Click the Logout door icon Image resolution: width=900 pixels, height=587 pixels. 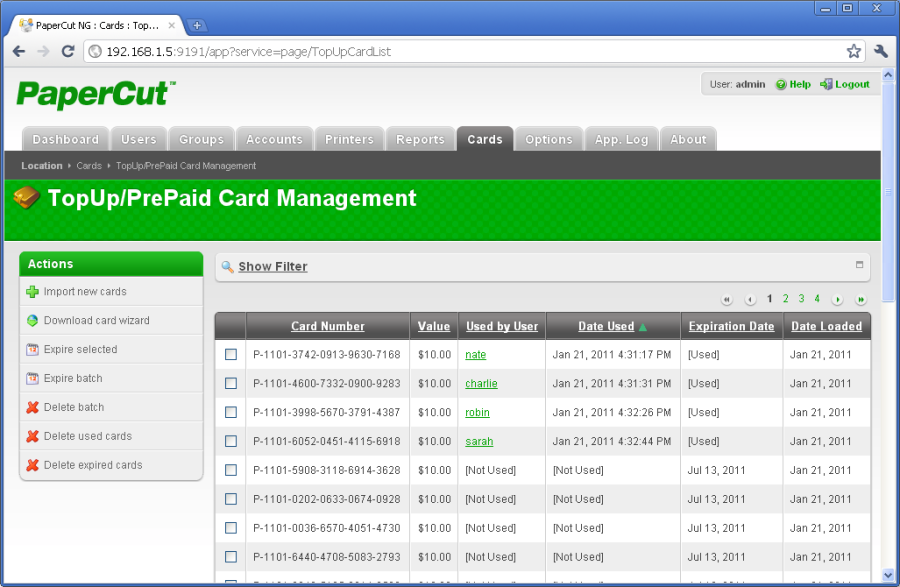point(826,84)
